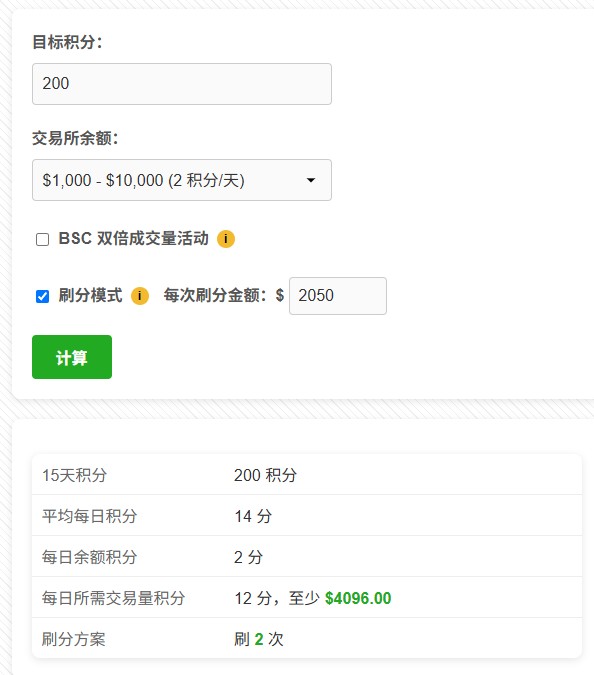Click the info icon next to 刷分模式
The image size is (594, 675).
[x=140, y=296]
